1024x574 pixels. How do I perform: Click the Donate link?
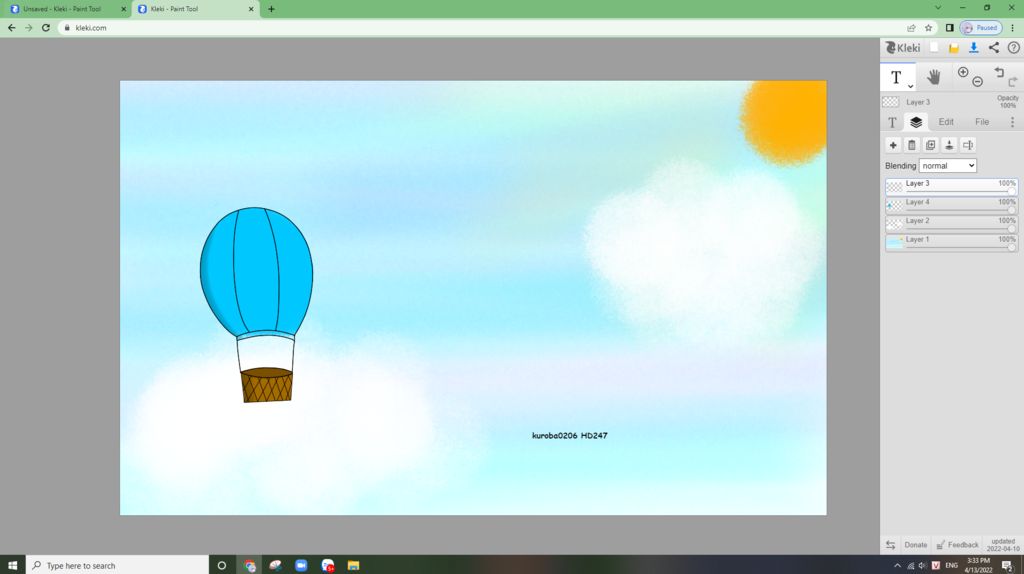click(915, 545)
